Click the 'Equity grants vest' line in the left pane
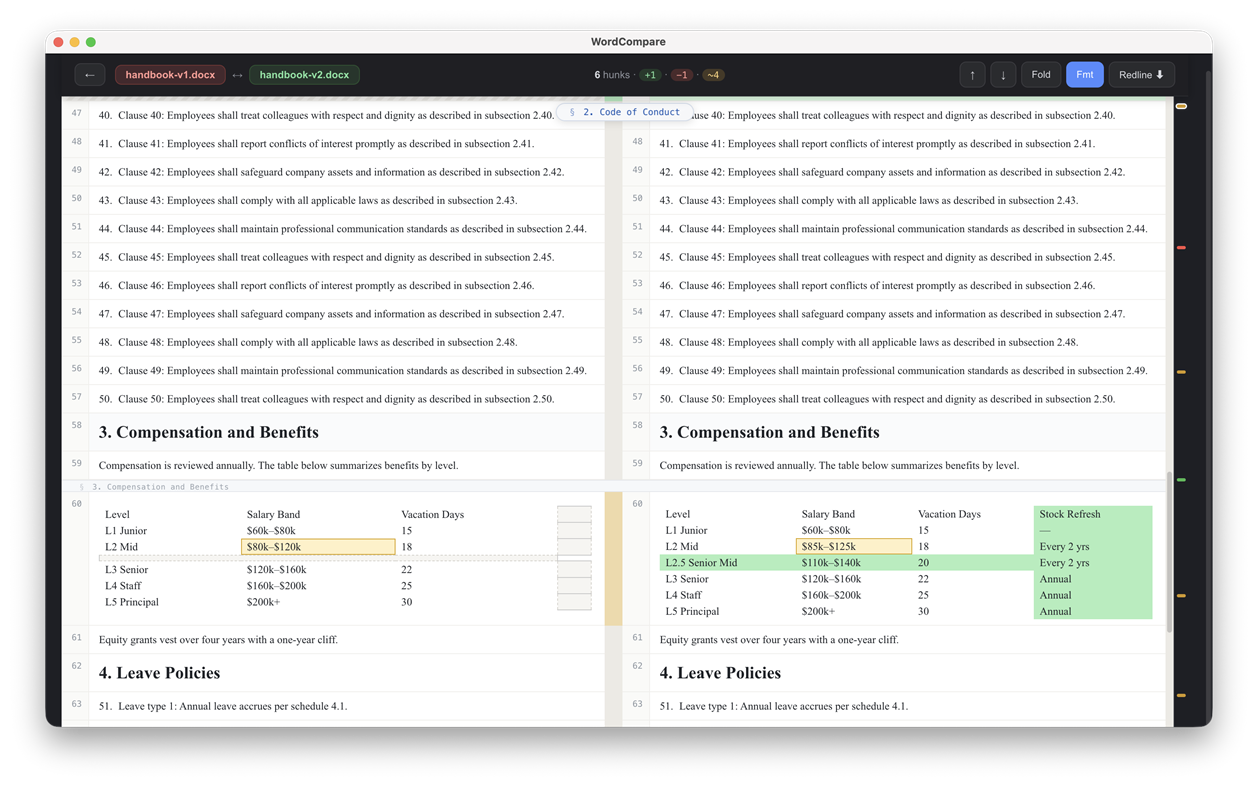This screenshot has height=787, width=1258. click(x=218, y=639)
